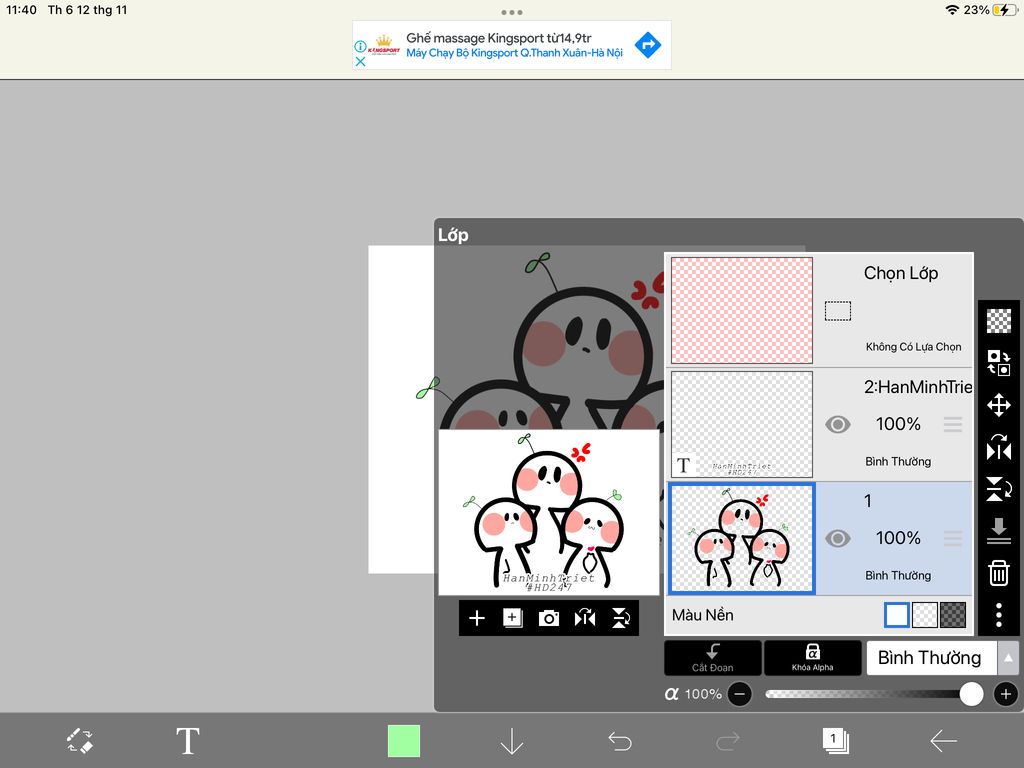Click the Lớp panel title
Viewport: 1024px width, 768px height.
point(453,235)
